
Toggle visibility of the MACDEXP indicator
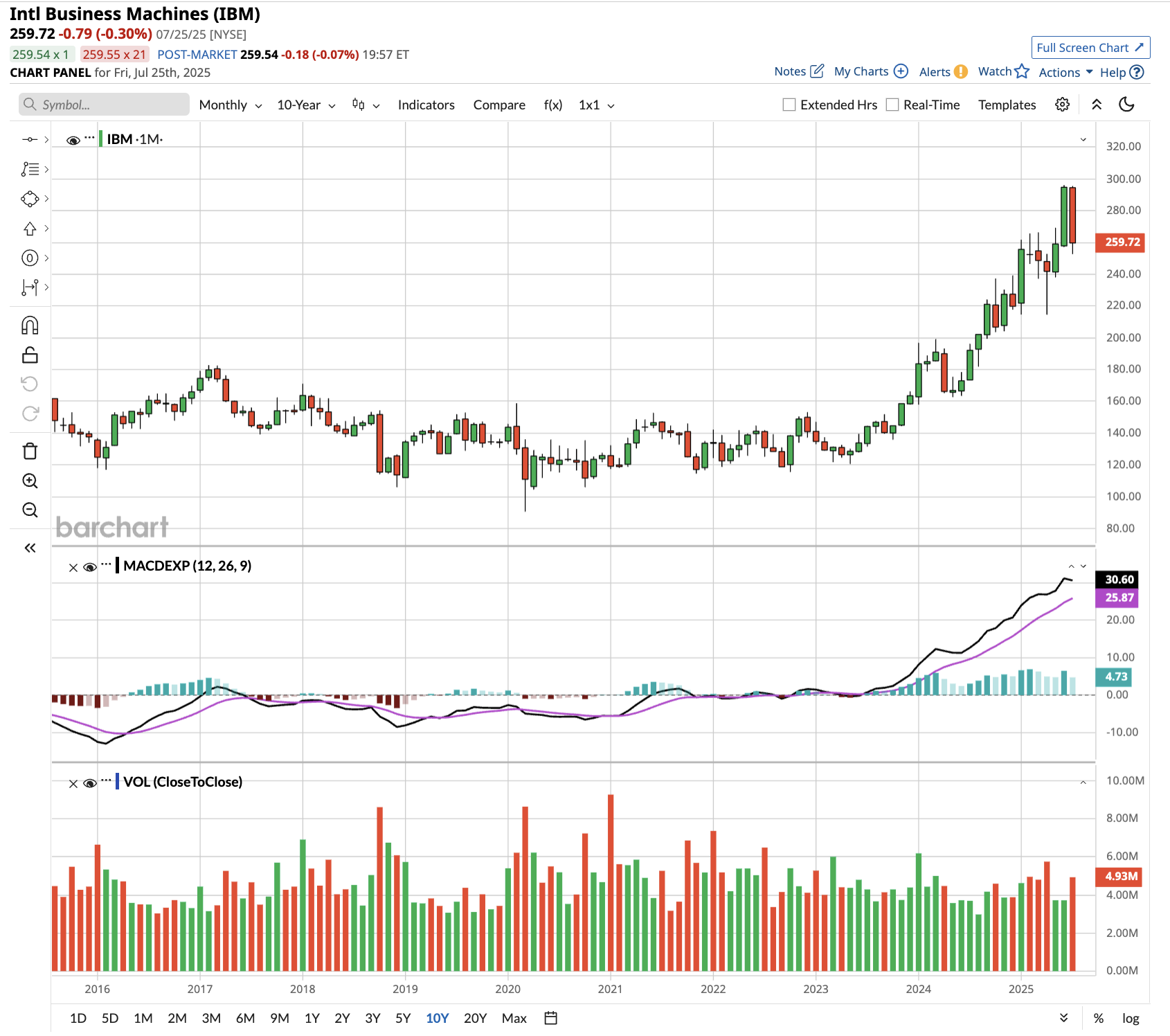point(89,567)
